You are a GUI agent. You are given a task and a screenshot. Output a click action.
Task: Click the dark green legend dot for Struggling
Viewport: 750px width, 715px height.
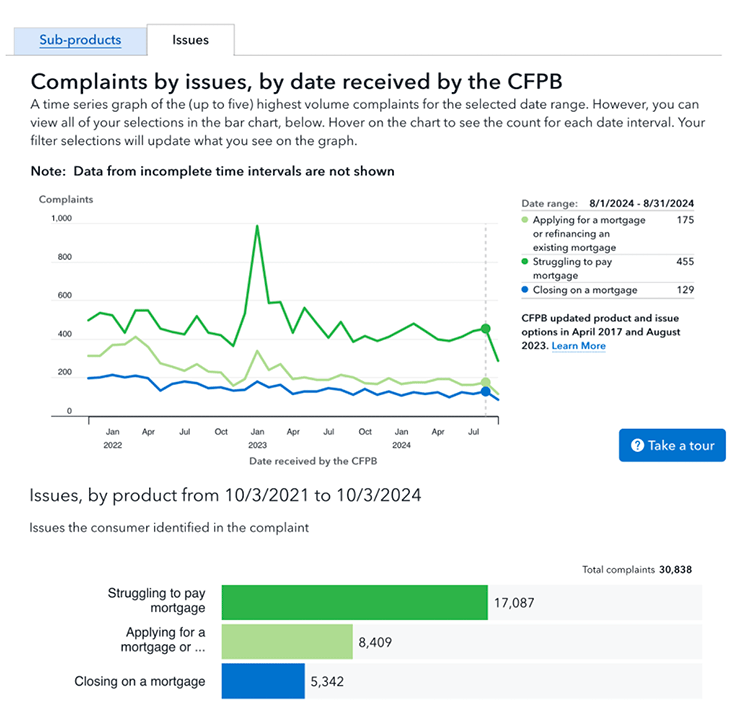pyautogui.click(x=526, y=262)
